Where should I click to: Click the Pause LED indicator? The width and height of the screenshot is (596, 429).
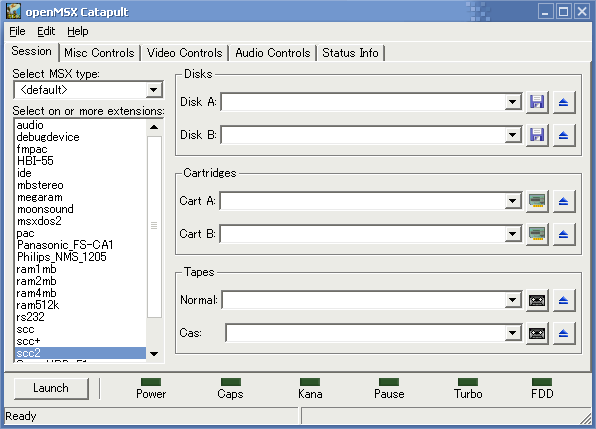point(389,382)
